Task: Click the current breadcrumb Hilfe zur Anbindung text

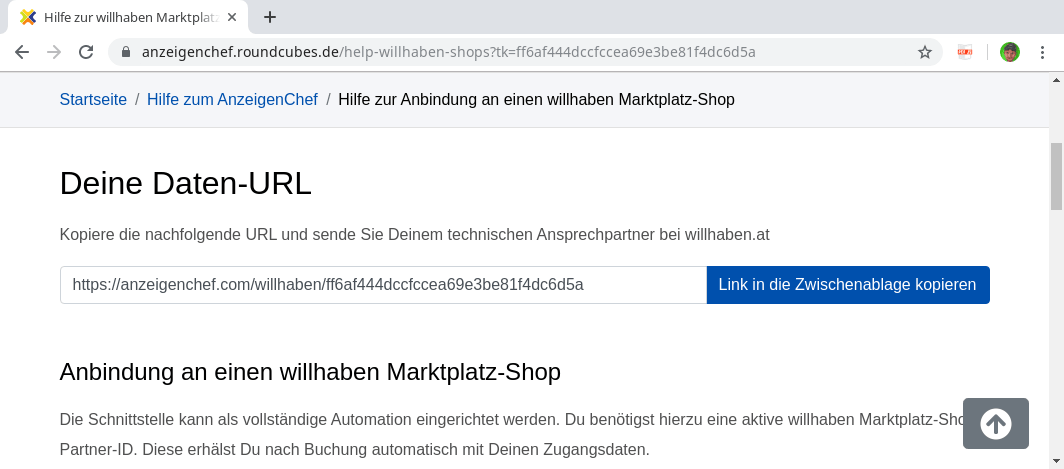Action: [x=536, y=100]
